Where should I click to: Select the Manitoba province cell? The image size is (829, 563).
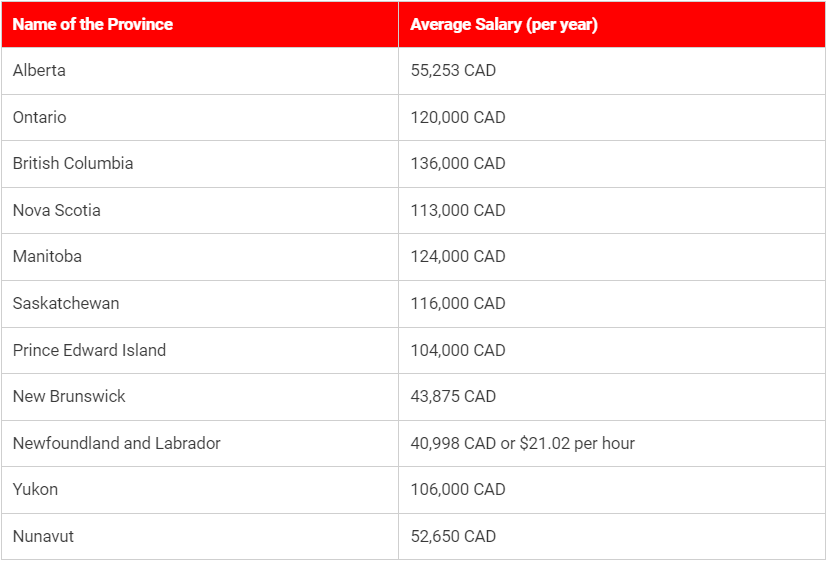[47, 256]
